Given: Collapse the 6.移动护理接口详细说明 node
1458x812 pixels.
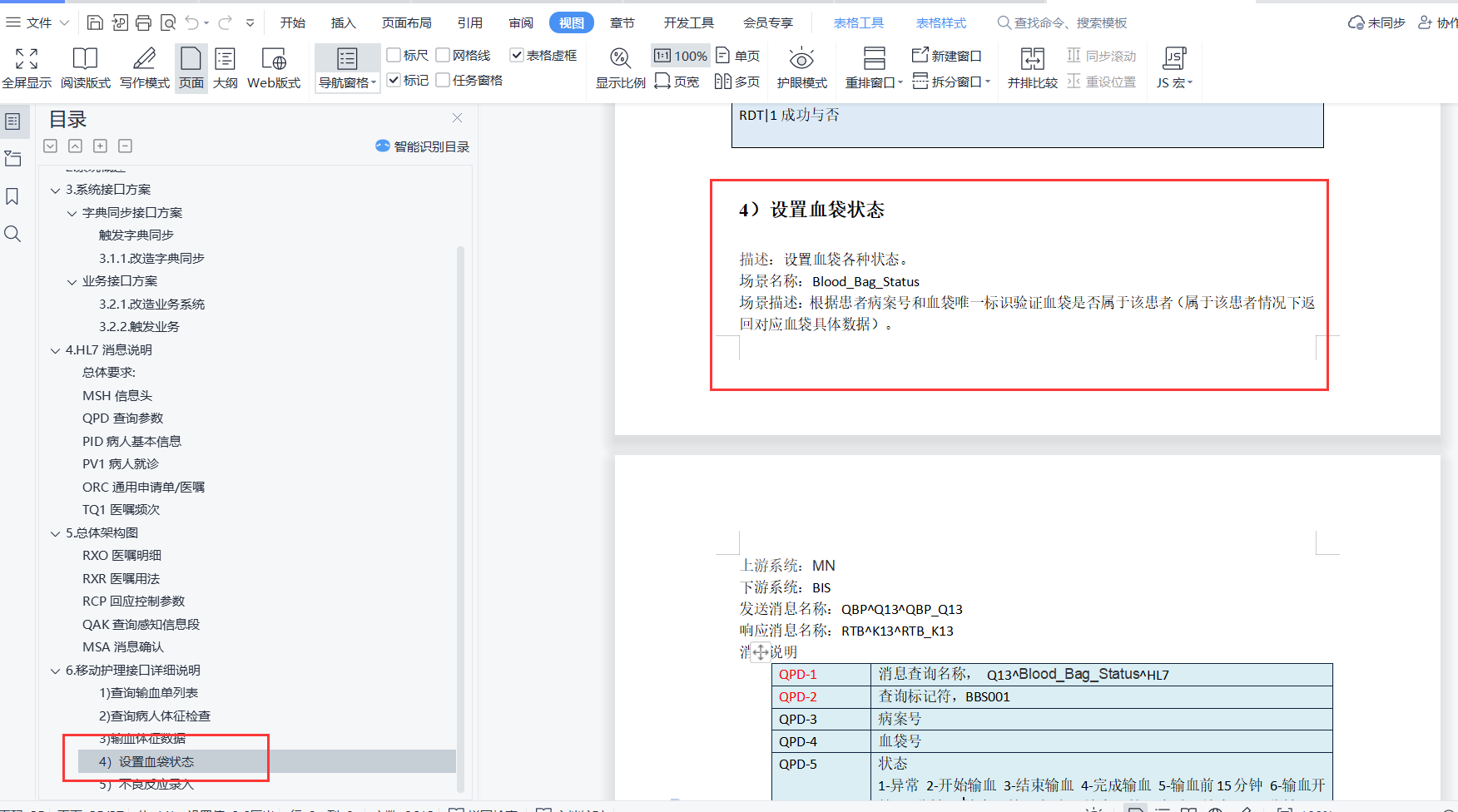Looking at the screenshot, I should click(x=56, y=671).
